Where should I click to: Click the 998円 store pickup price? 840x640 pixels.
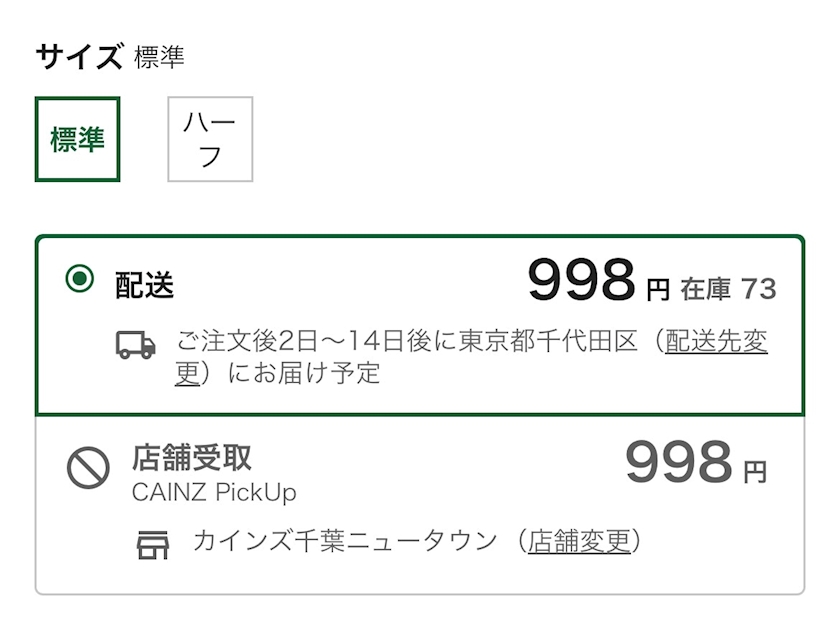pyautogui.click(x=696, y=462)
